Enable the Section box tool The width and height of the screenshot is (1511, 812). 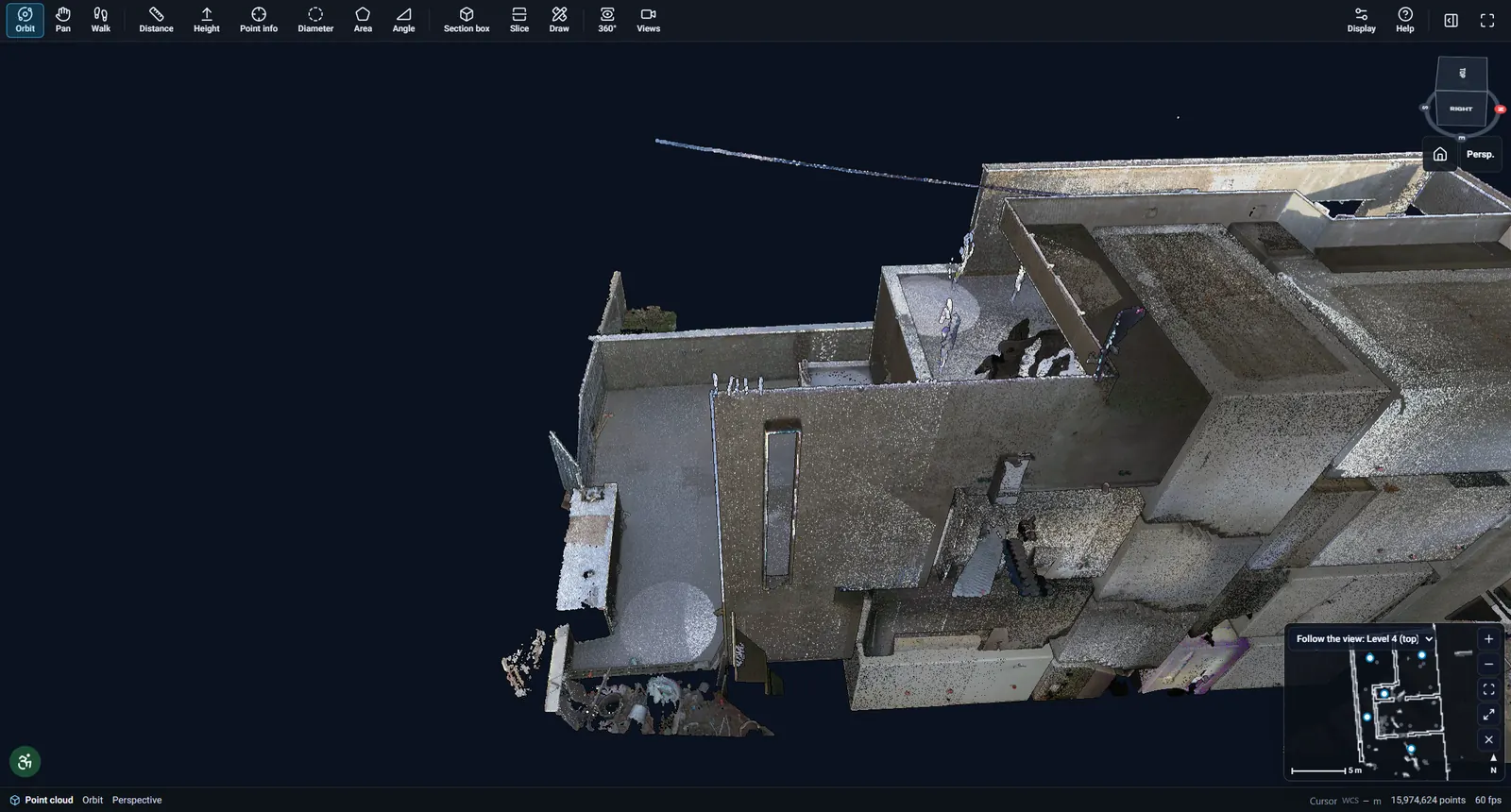pos(467,20)
